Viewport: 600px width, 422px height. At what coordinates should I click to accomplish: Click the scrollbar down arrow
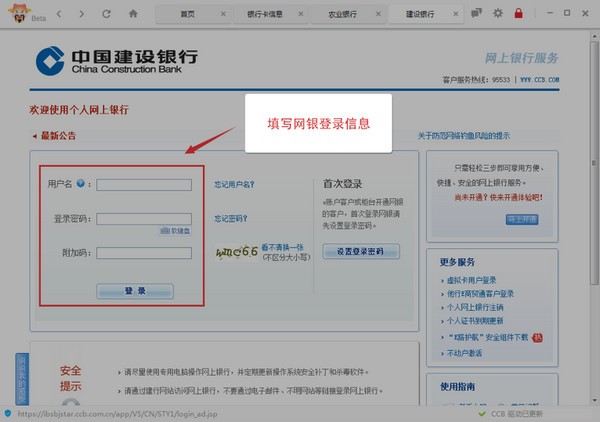[594, 400]
